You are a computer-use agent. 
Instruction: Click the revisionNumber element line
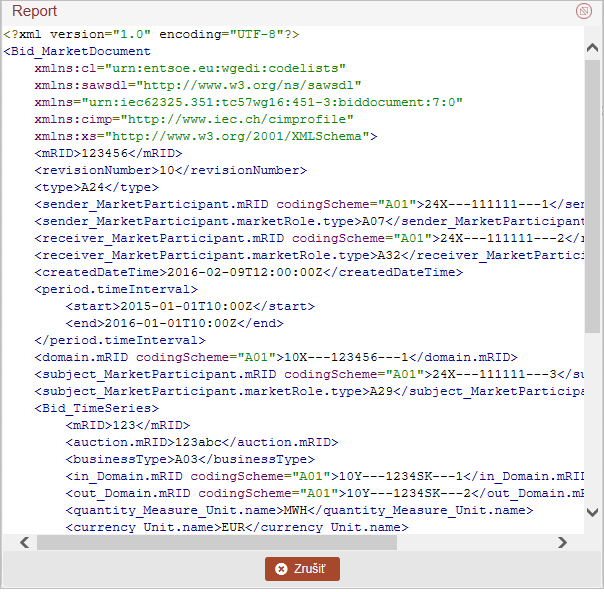point(170,170)
